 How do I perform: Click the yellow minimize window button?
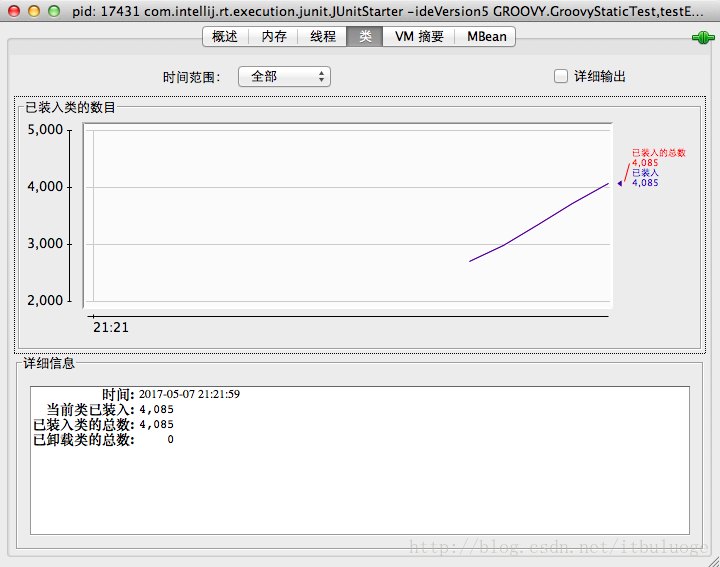tap(34, 11)
